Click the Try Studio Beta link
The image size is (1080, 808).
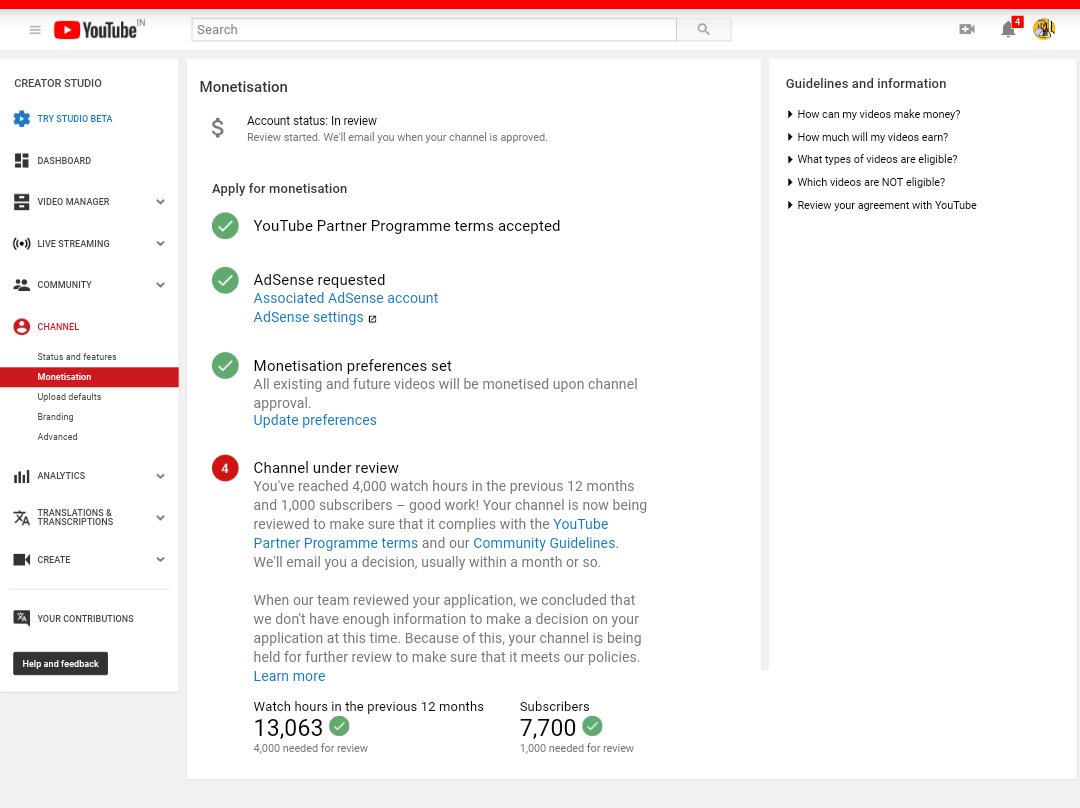pos(74,118)
